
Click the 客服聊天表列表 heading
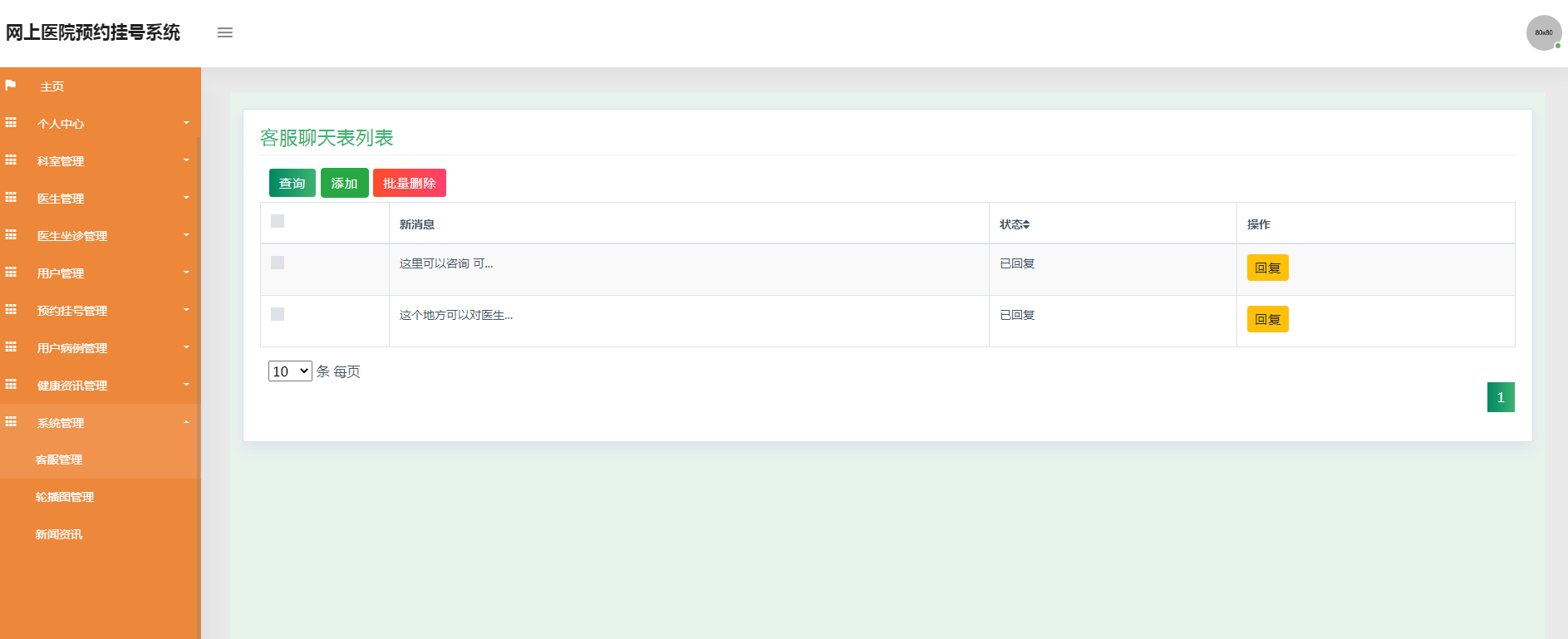327,138
